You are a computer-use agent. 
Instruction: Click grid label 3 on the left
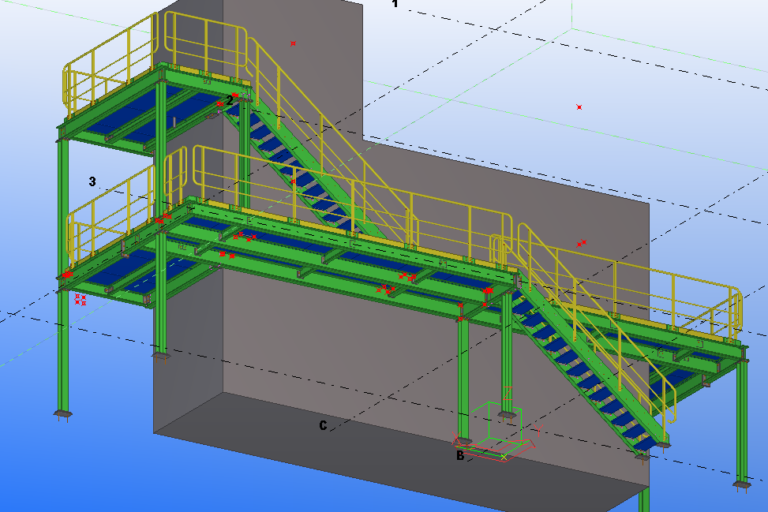pyautogui.click(x=92, y=182)
